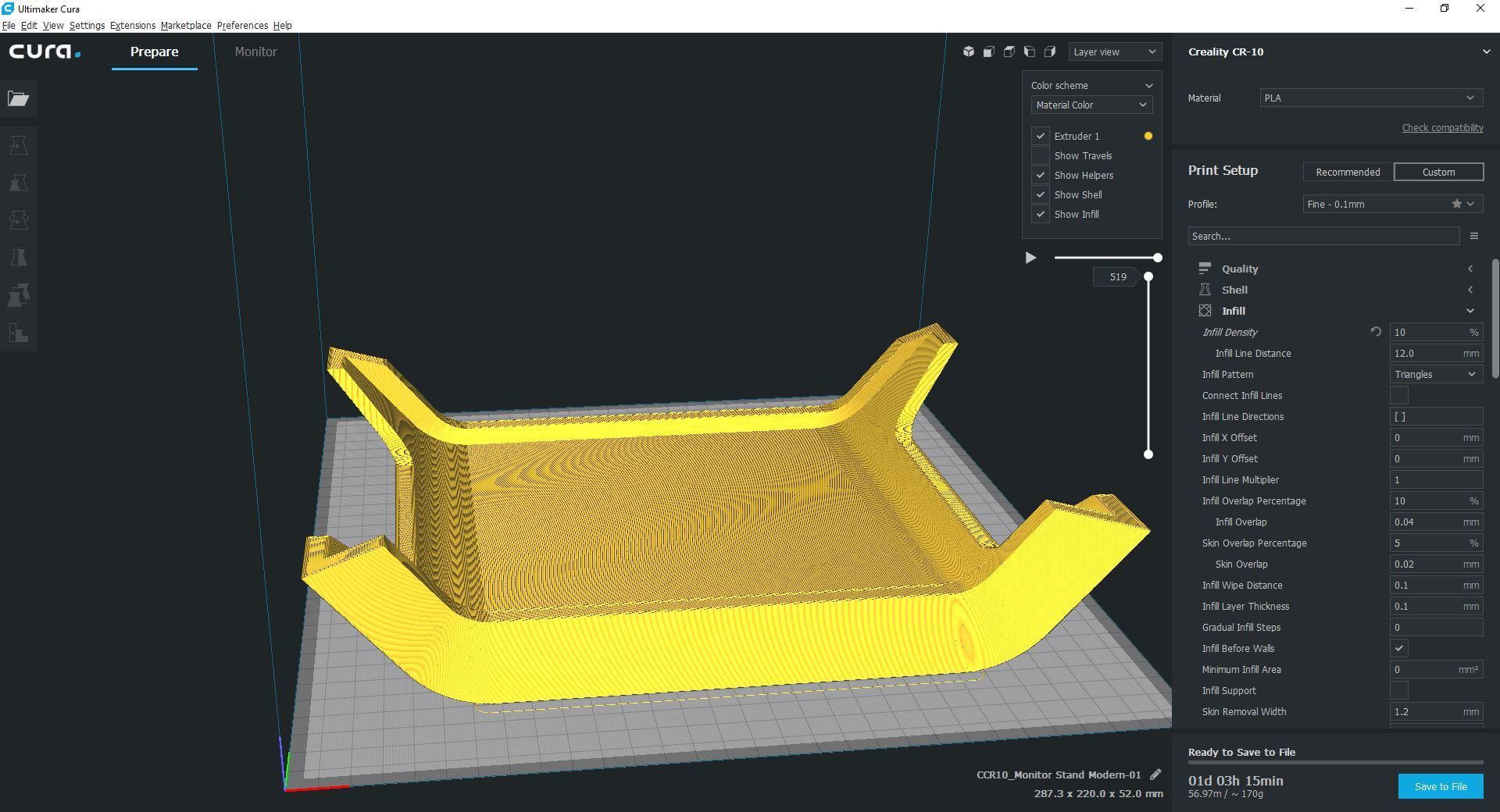Click the settings Search field

point(1323,236)
